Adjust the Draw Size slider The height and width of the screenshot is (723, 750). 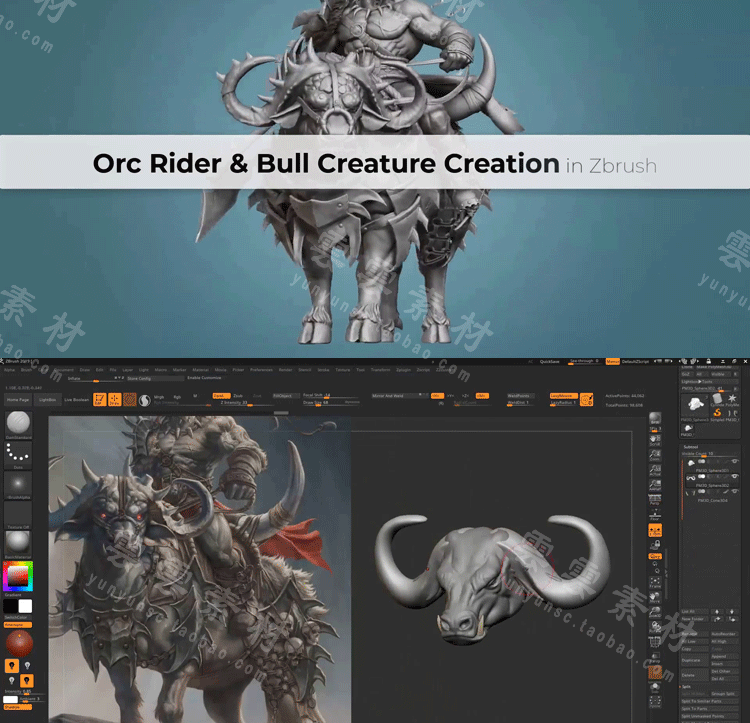(x=330, y=403)
